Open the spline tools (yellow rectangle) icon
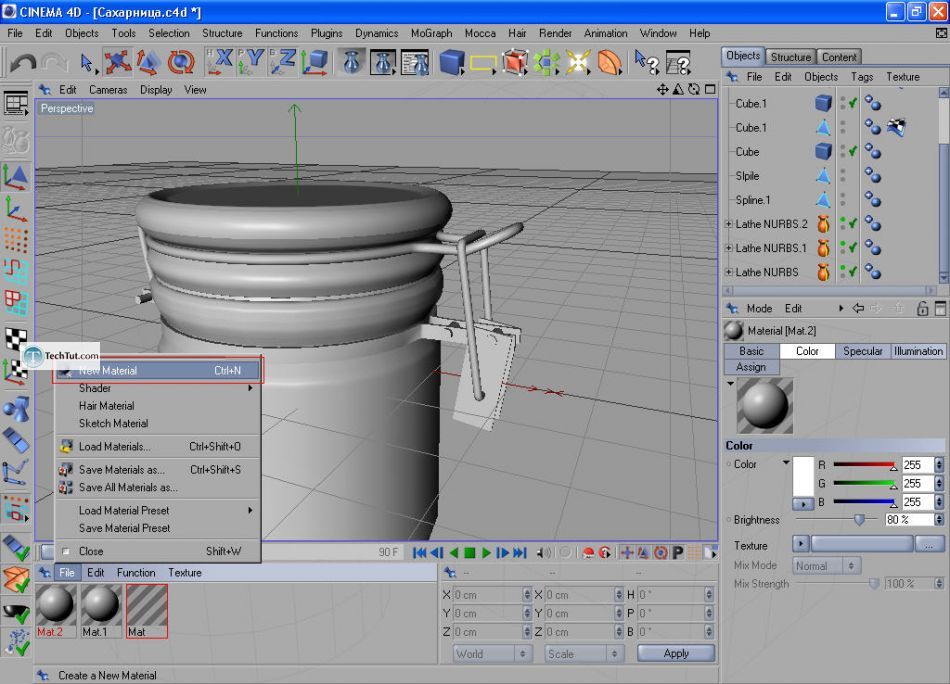950x684 pixels. (x=483, y=62)
